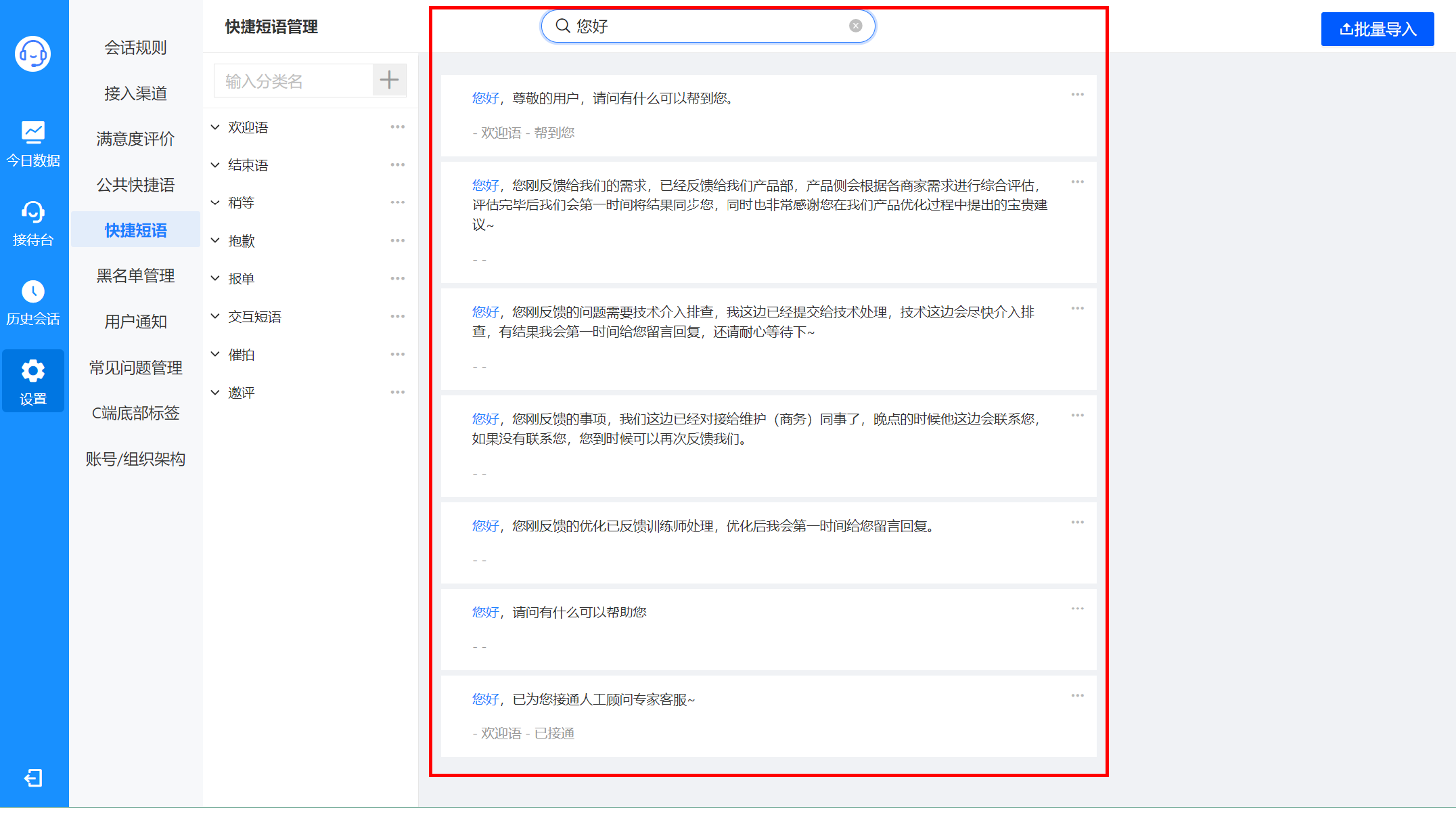The image size is (1456, 813).
Task: Open the 账号/组织架构 menu item
Action: [135, 459]
